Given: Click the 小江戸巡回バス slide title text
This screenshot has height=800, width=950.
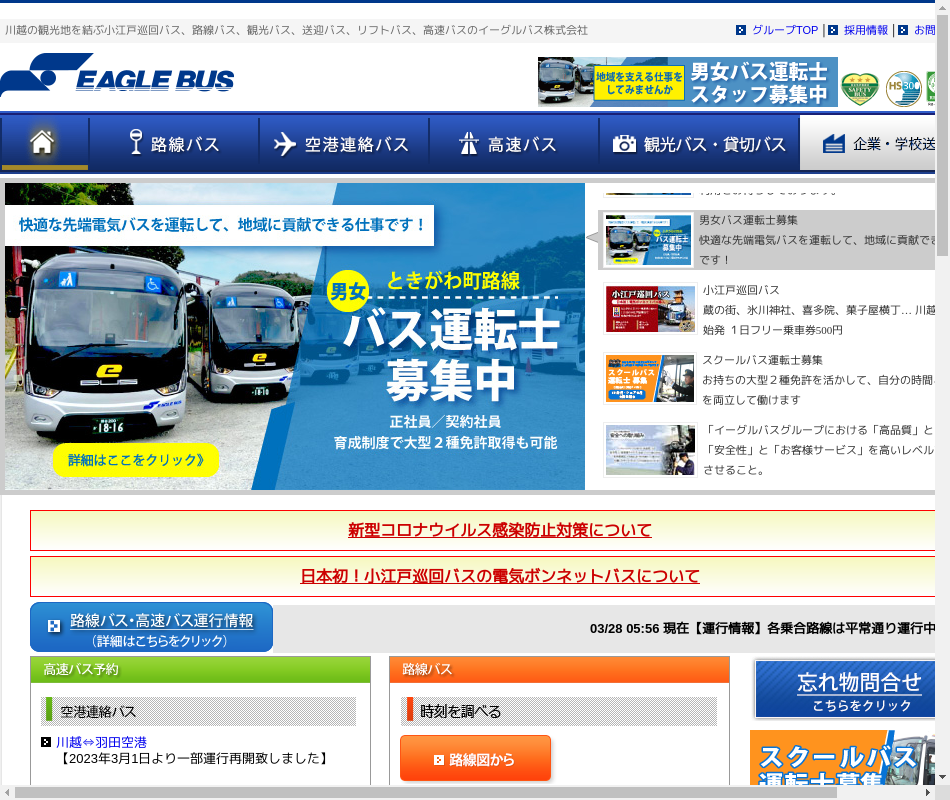Looking at the screenshot, I should tap(741, 290).
